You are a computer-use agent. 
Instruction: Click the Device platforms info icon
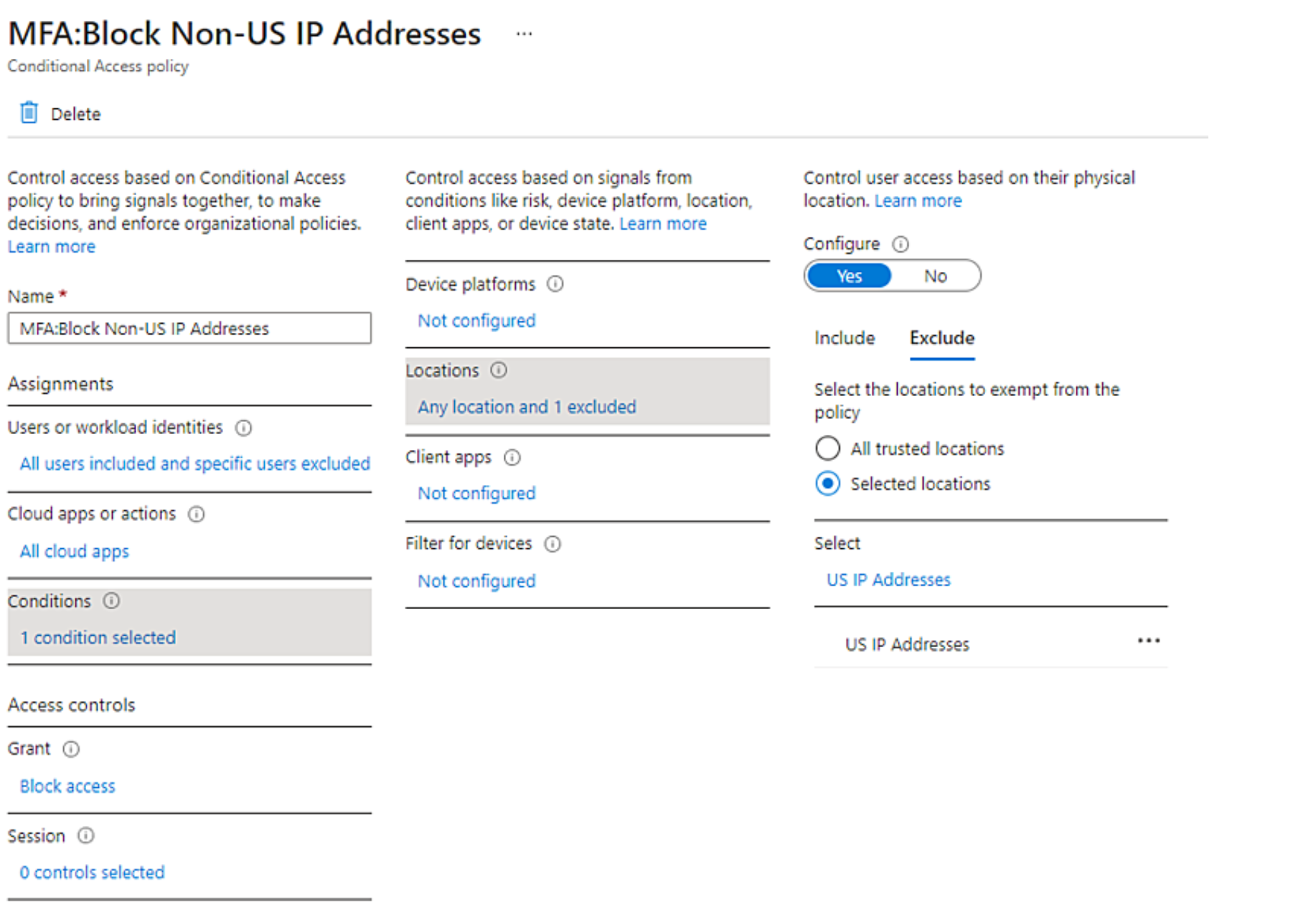click(555, 284)
